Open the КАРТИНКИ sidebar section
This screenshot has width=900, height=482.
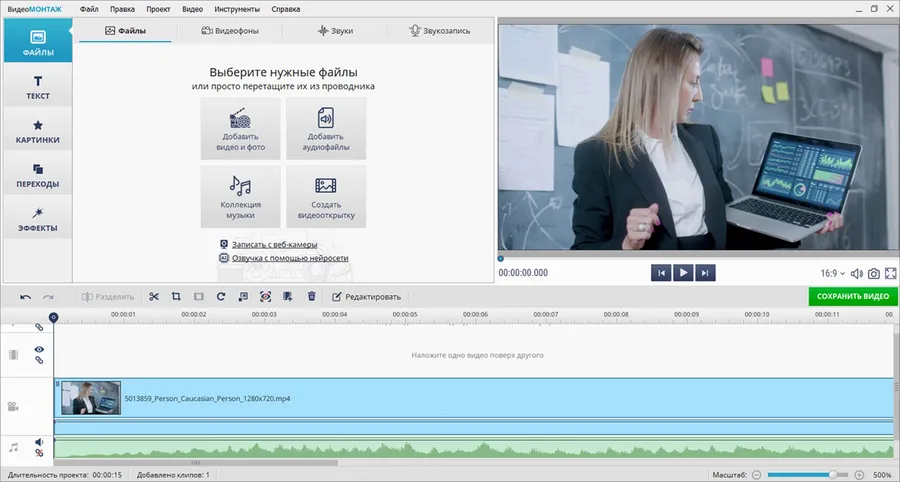point(38,131)
